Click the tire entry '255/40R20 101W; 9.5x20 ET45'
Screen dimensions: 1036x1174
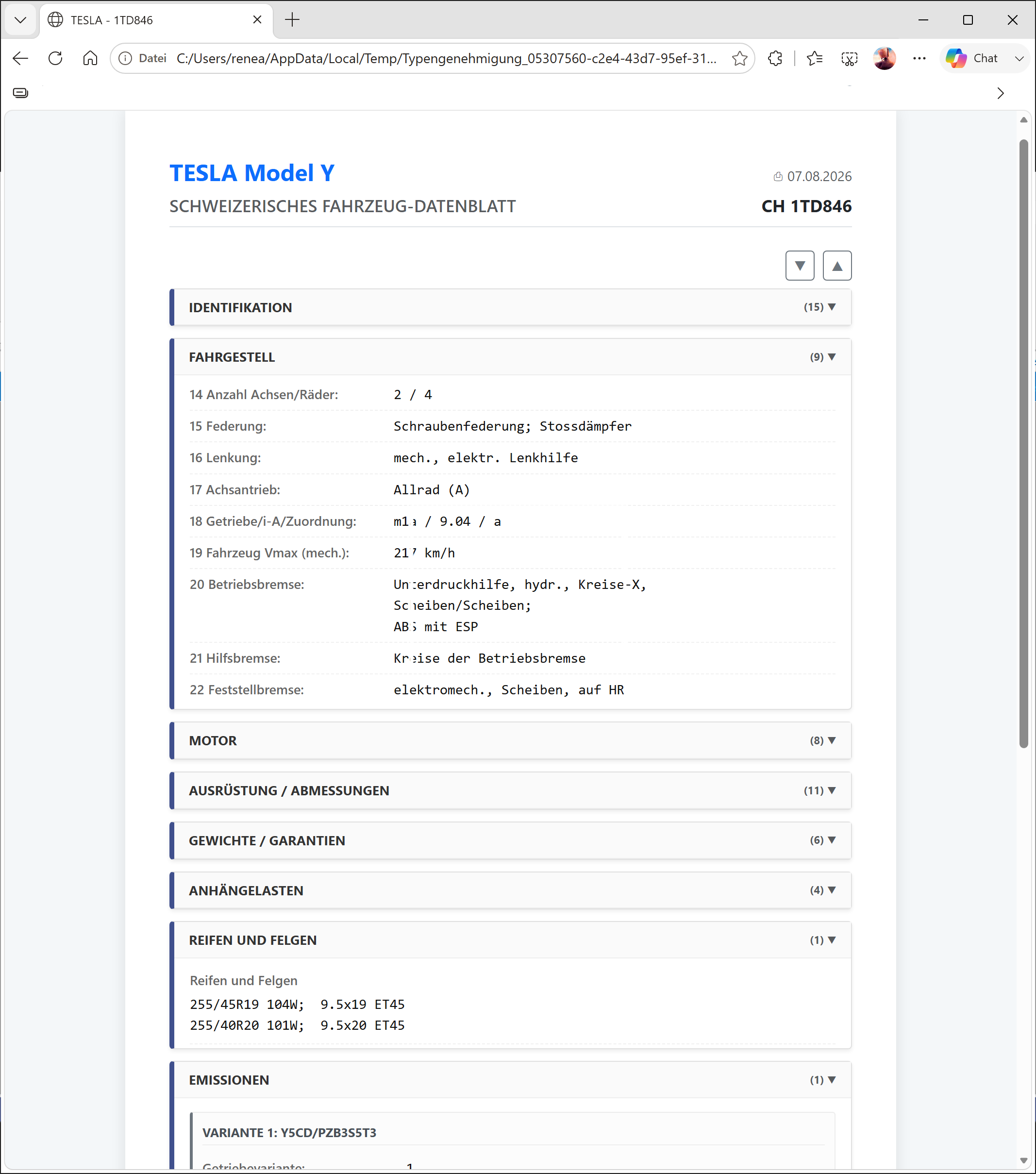click(297, 1025)
